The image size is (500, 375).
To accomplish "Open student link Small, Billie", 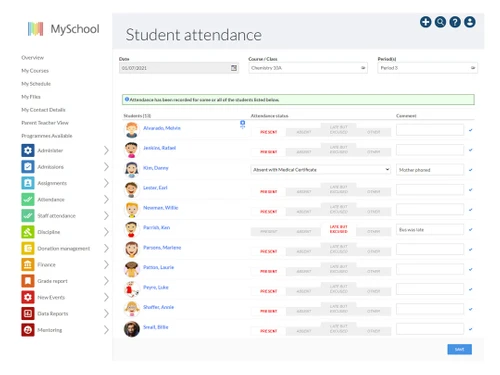I will 156,327.
